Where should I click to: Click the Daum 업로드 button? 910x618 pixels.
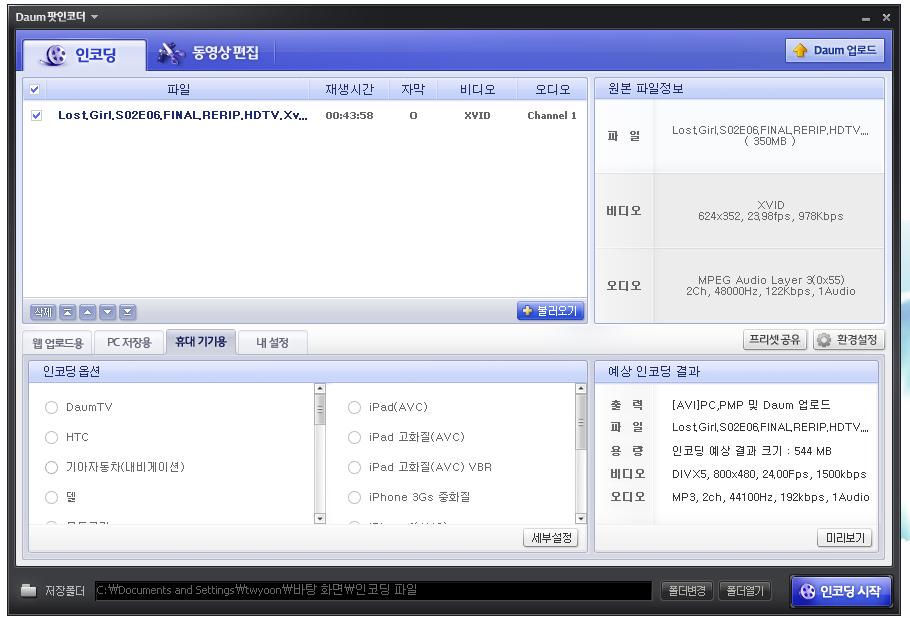[x=835, y=50]
